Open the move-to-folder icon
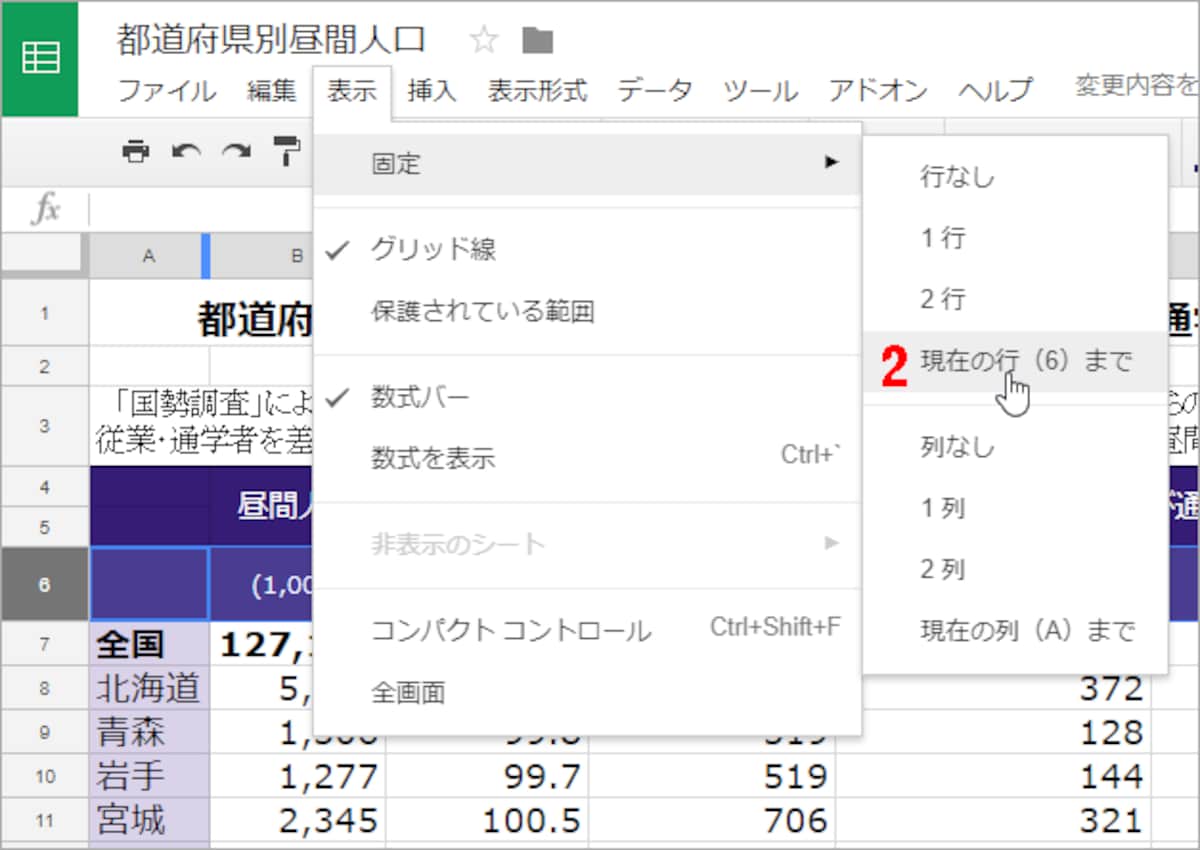Image resolution: width=1200 pixels, height=850 pixels. [538, 40]
